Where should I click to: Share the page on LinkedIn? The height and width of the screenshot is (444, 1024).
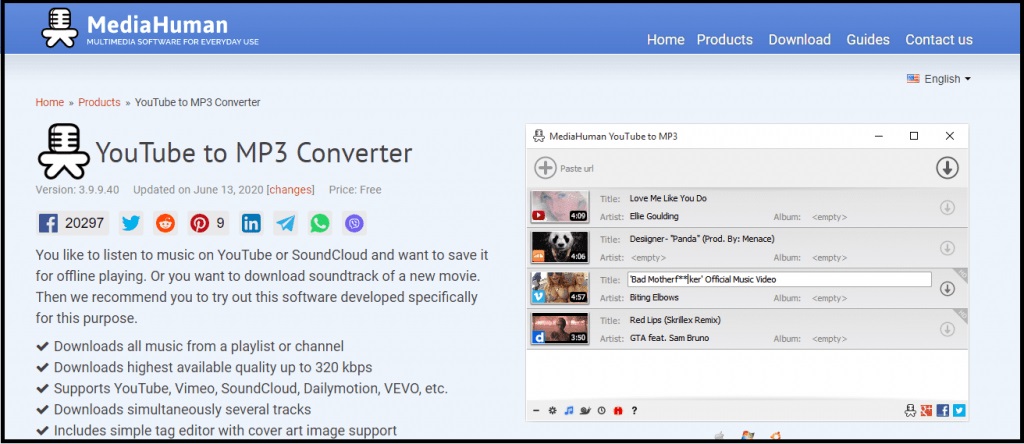251,223
